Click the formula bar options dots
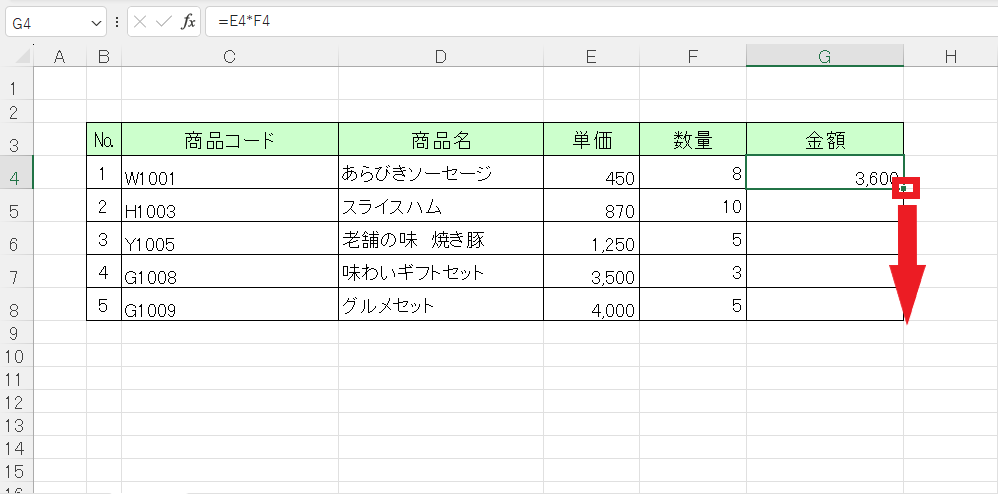Viewport: 998px width, 494px height. point(117,22)
